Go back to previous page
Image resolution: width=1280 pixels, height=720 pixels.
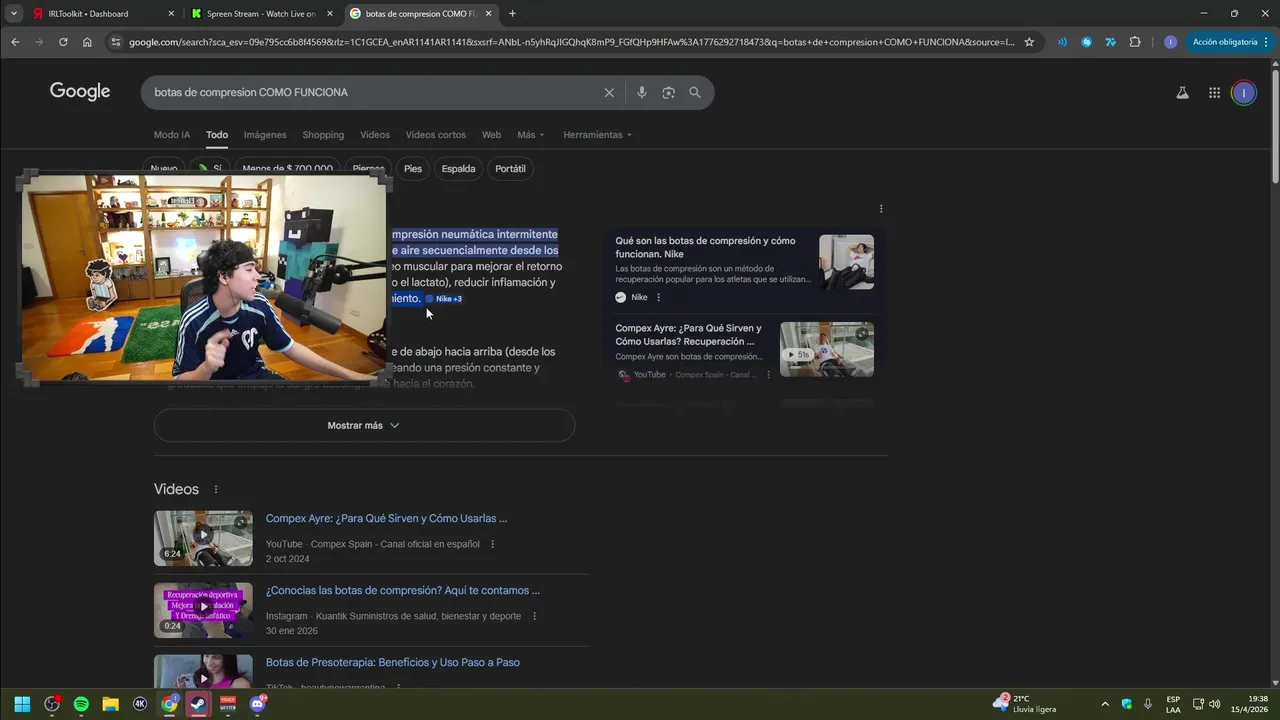(15, 42)
